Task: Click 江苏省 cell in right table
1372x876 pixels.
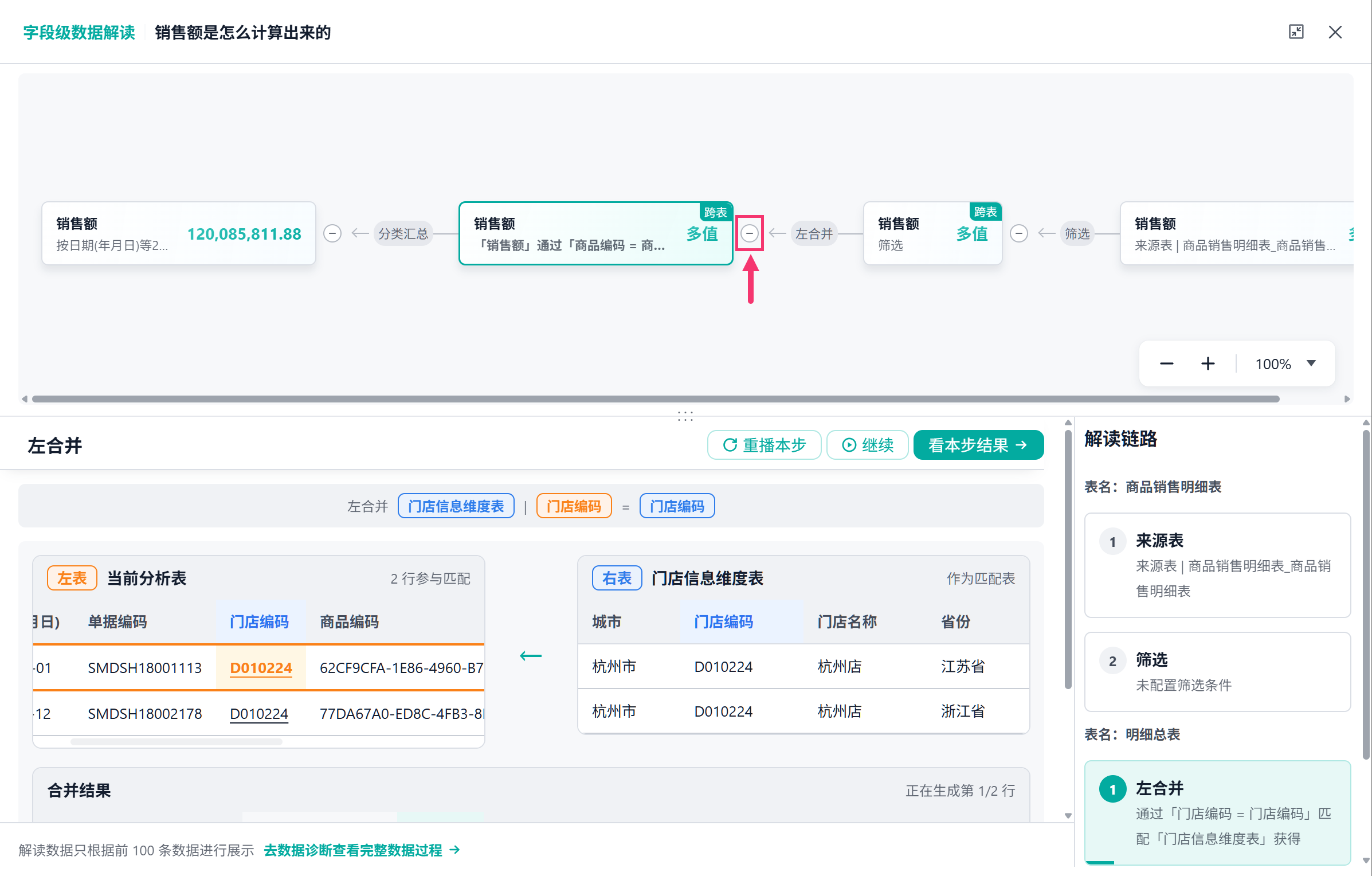Action: (963, 667)
